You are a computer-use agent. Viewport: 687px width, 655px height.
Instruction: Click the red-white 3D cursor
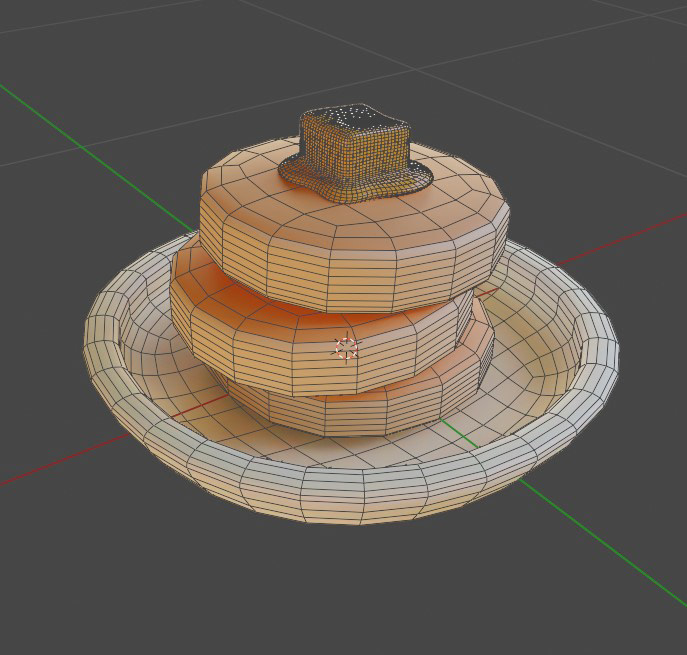point(347,348)
